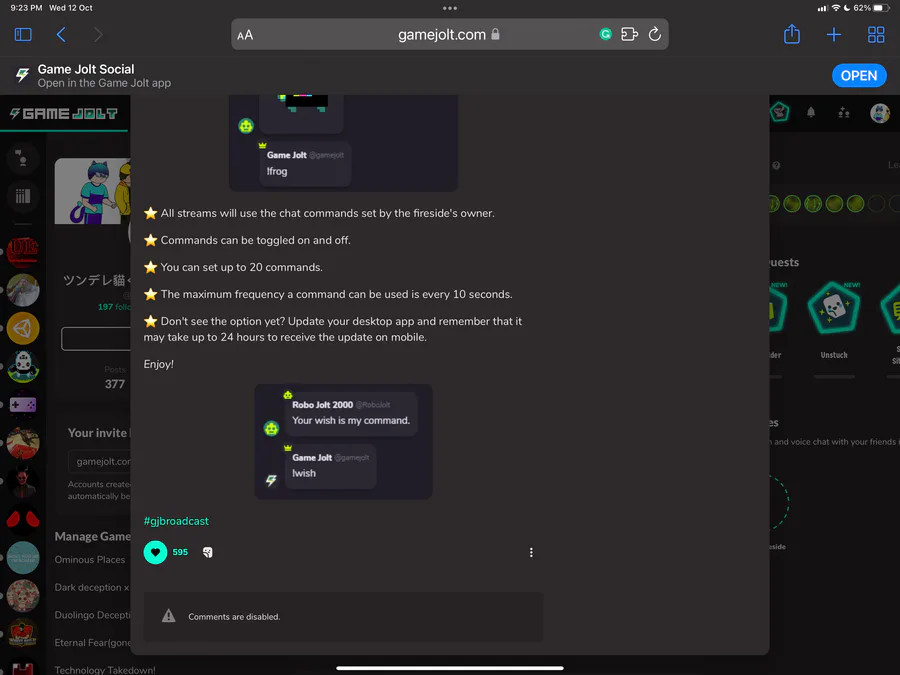Image resolution: width=900 pixels, height=675 pixels.
Task: Open the user avatar menu
Action: (879, 113)
